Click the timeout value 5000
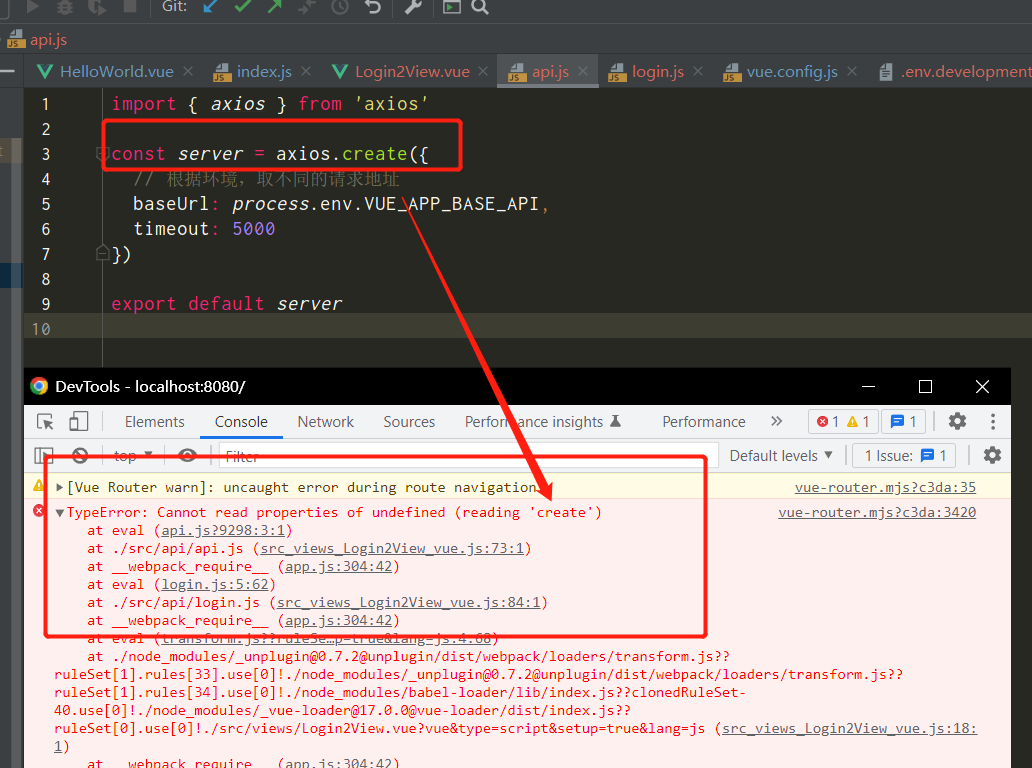This screenshot has height=768, width=1032. coord(253,229)
